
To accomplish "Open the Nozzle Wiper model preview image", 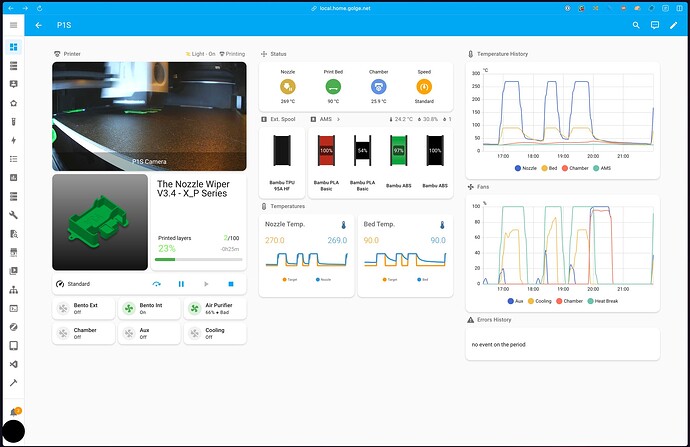I will 100,222.
